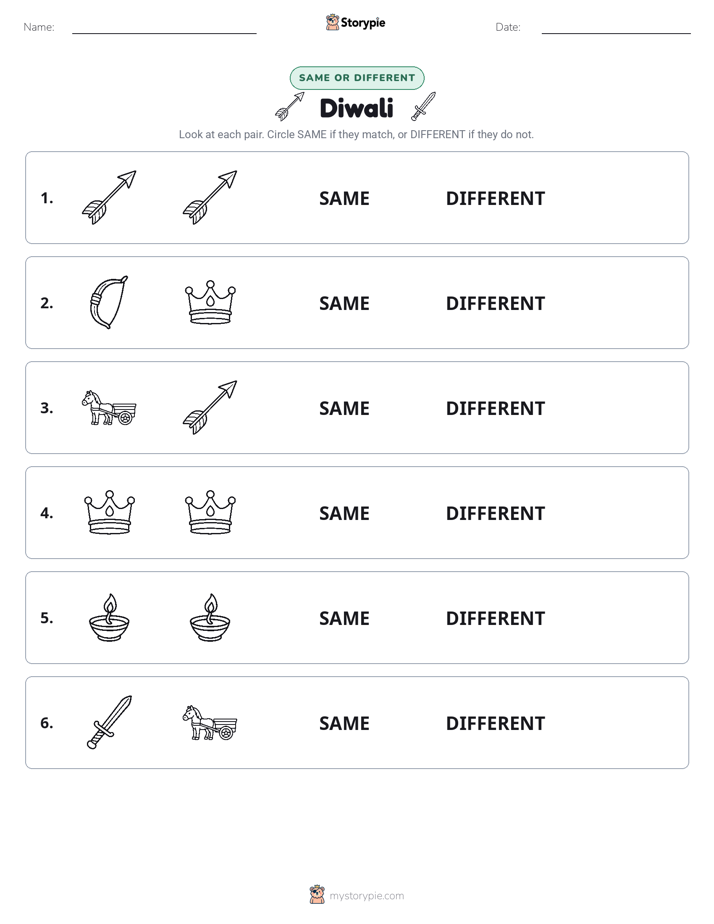Click the arrow icon in row 3
The image size is (714, 924).
click(x=210, y=407)
